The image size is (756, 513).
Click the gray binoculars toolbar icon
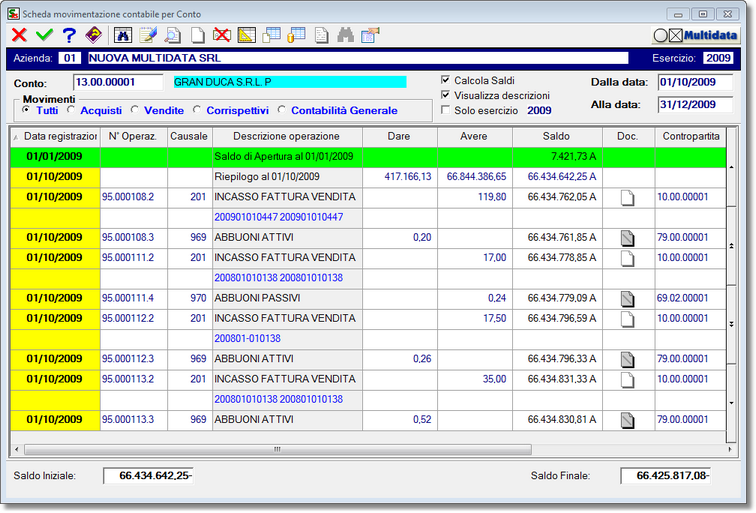click(345, 35)
